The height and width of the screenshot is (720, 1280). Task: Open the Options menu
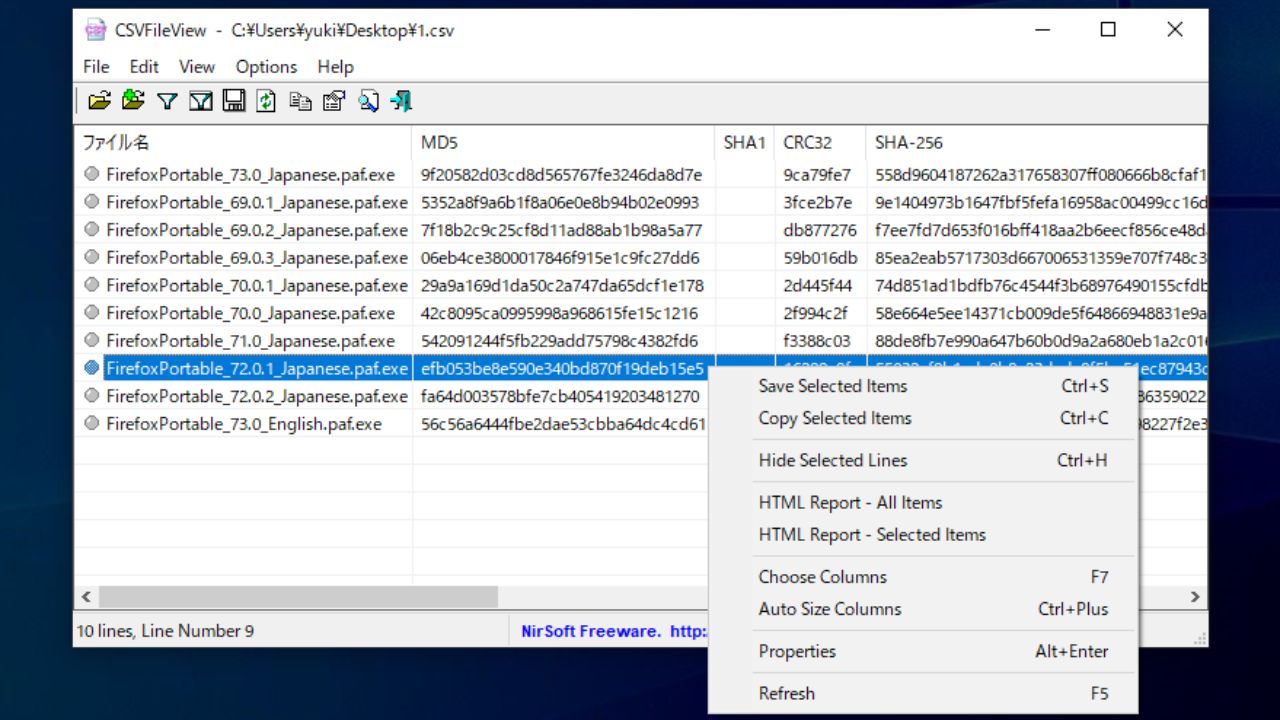click(x=266, y=67)
